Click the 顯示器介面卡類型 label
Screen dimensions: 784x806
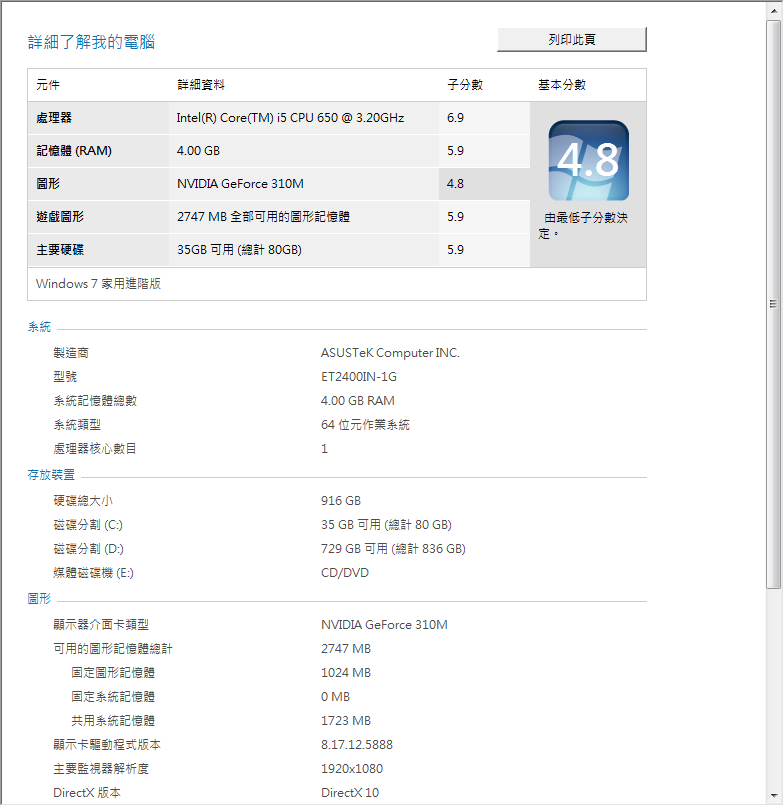101,625
